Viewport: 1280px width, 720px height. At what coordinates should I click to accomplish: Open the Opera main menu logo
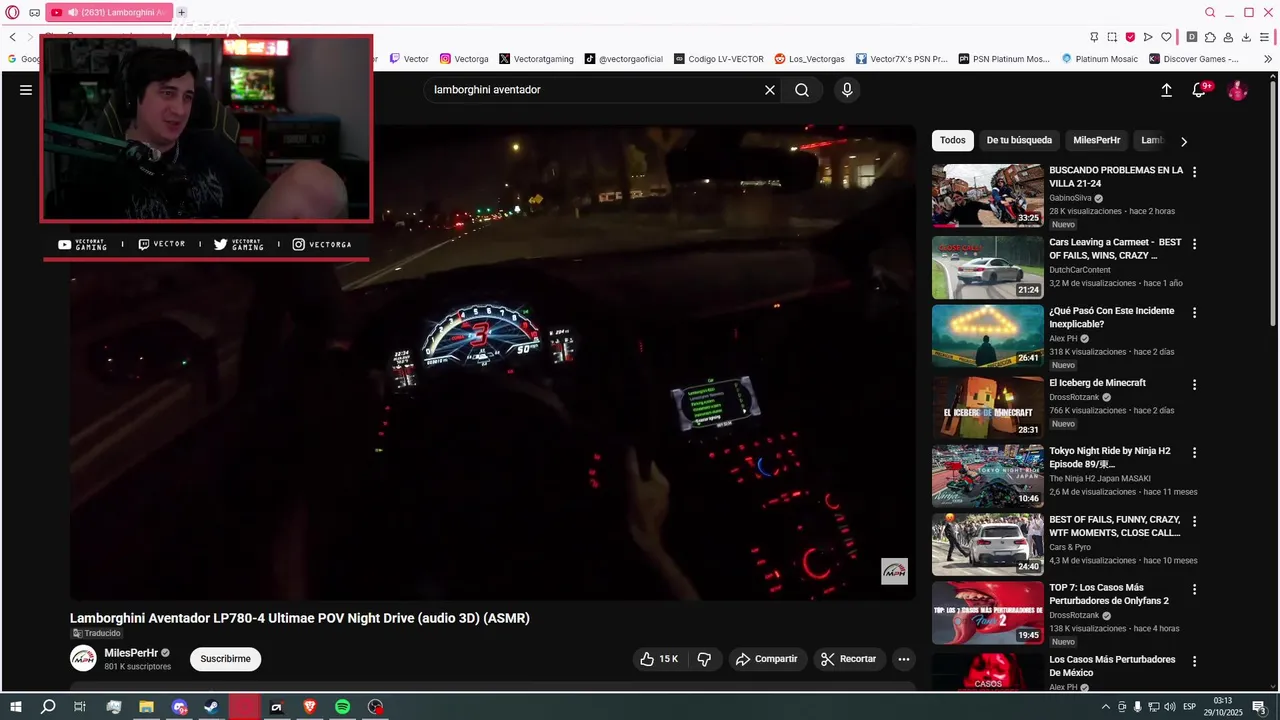point(12,12)
